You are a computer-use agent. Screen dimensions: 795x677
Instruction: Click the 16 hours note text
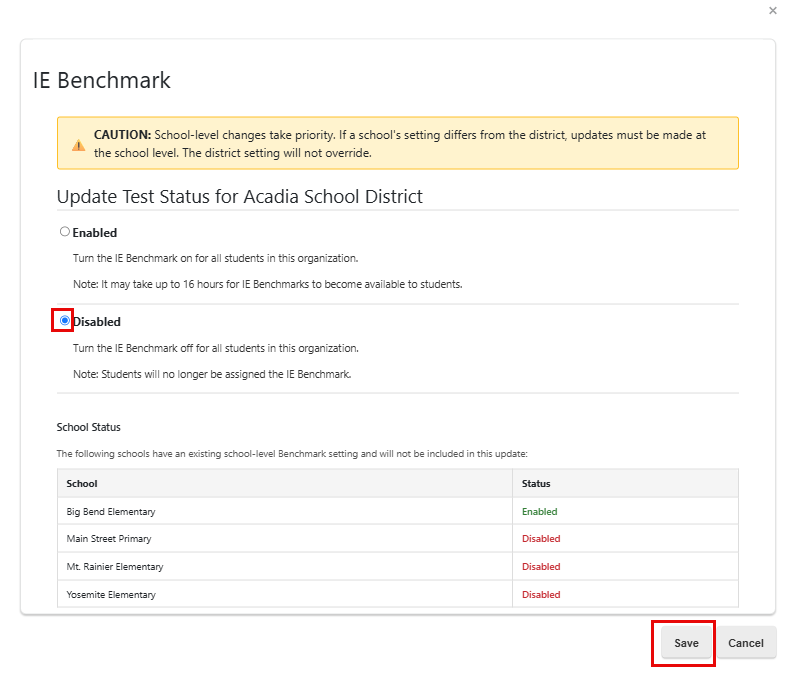tap(268, 284)
